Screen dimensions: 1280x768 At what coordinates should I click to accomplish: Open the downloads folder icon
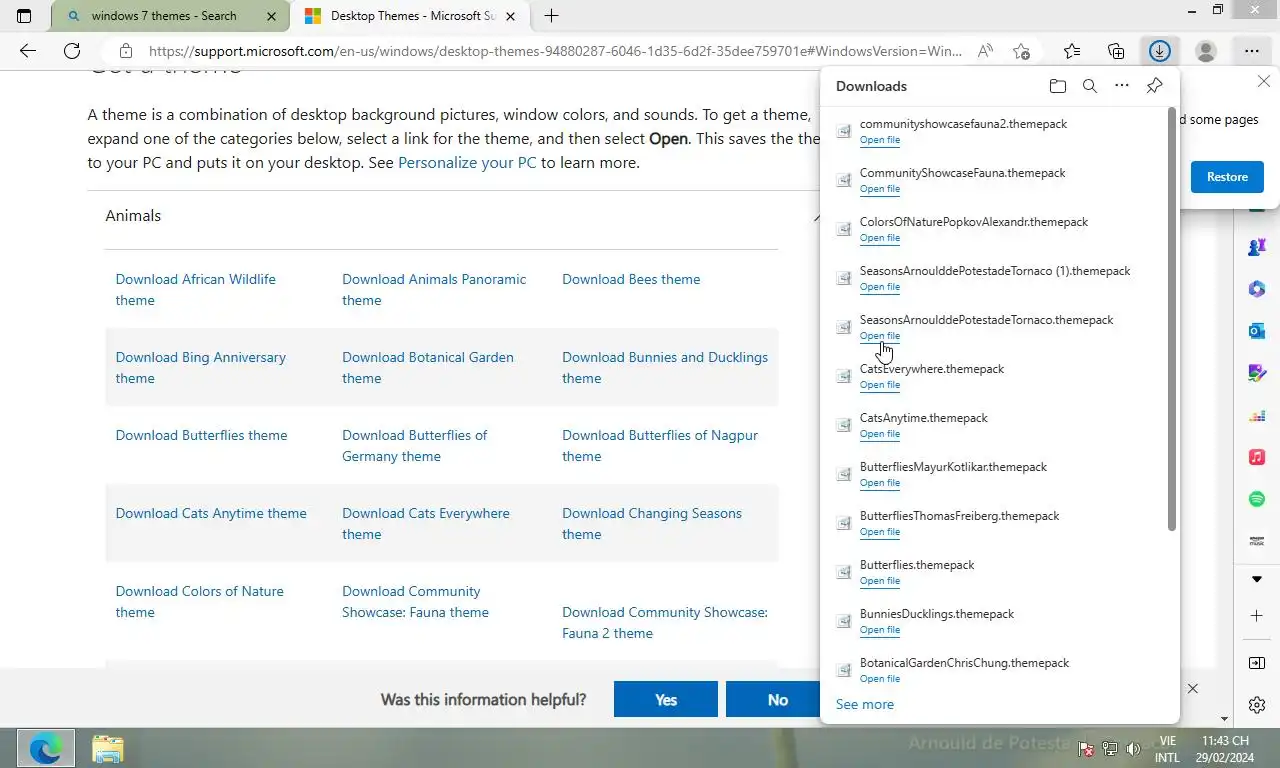click(x=1058, y=86)
